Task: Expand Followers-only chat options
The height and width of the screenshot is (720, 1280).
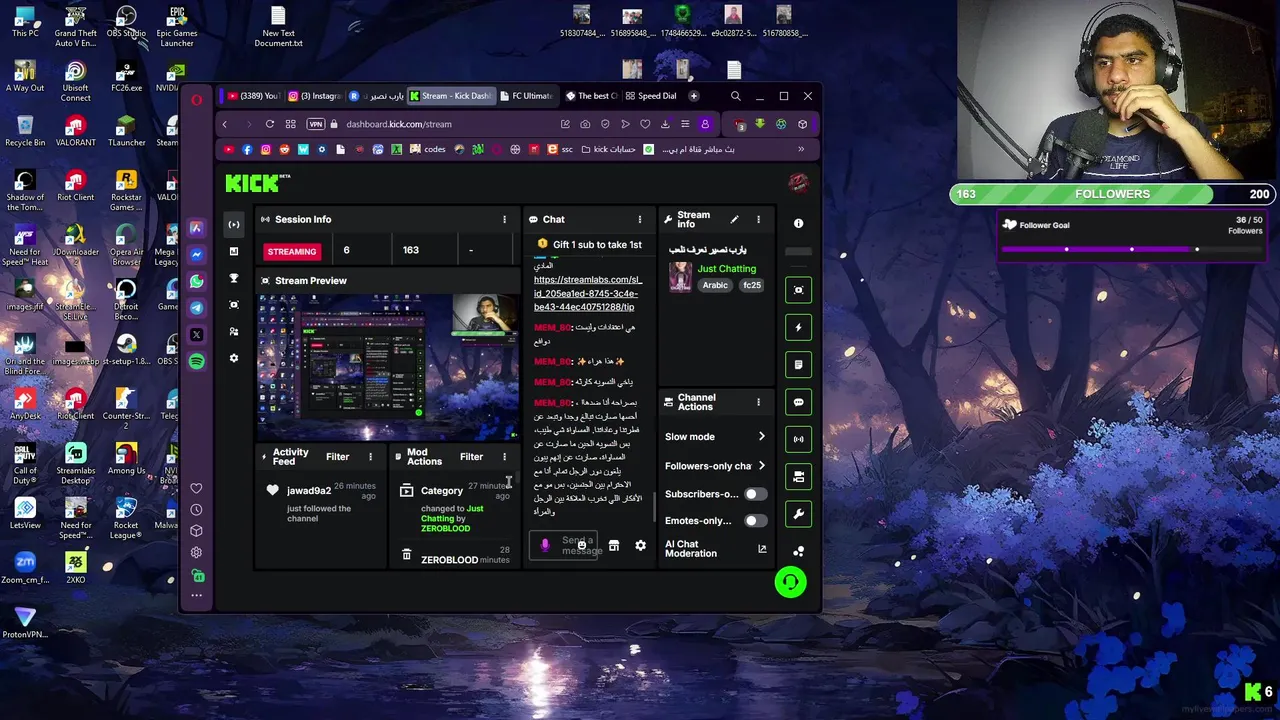Action: (761, 466)
